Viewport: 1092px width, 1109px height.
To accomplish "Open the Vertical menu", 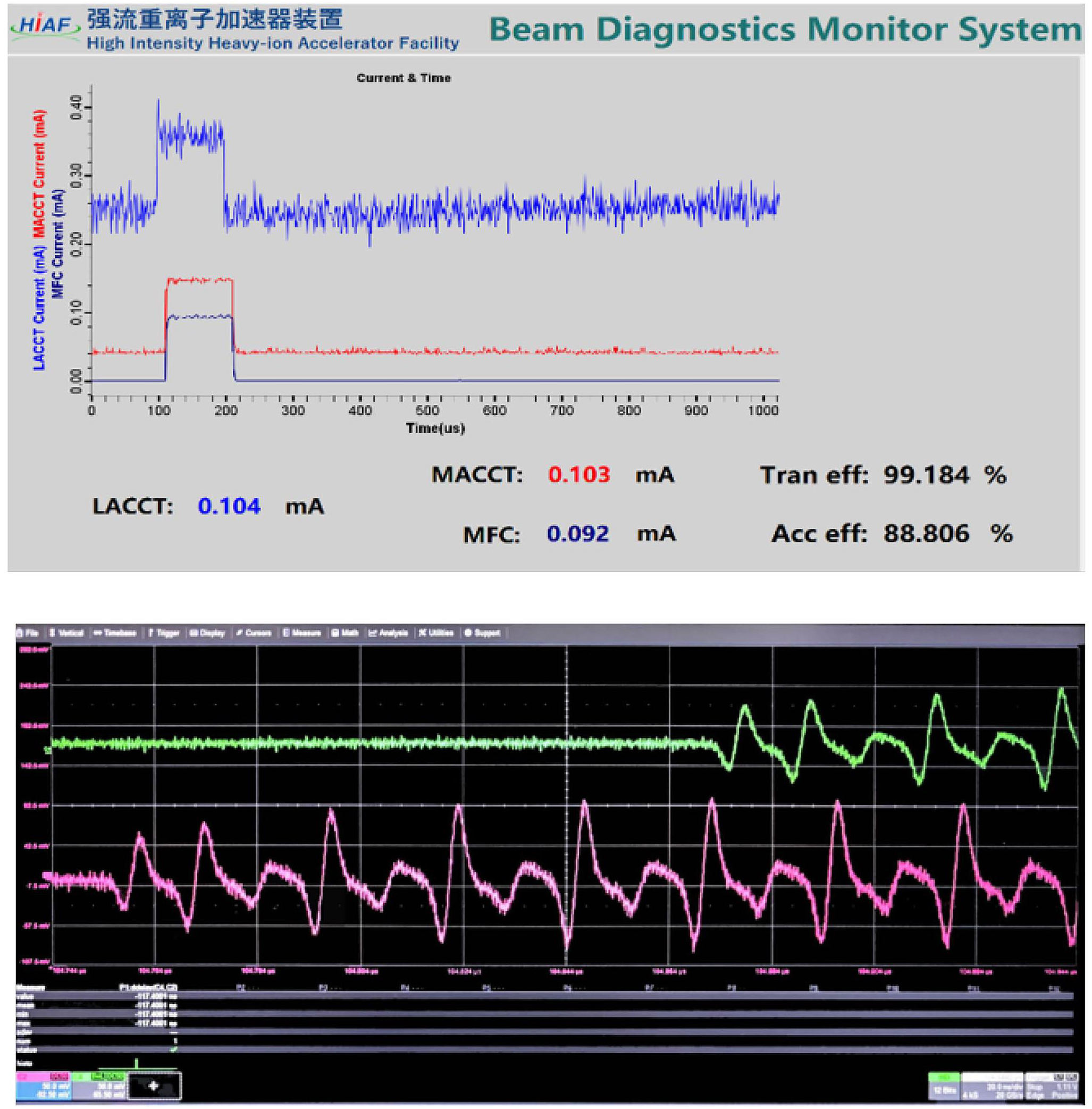I will pyautogui.click(x=66, y=633).
